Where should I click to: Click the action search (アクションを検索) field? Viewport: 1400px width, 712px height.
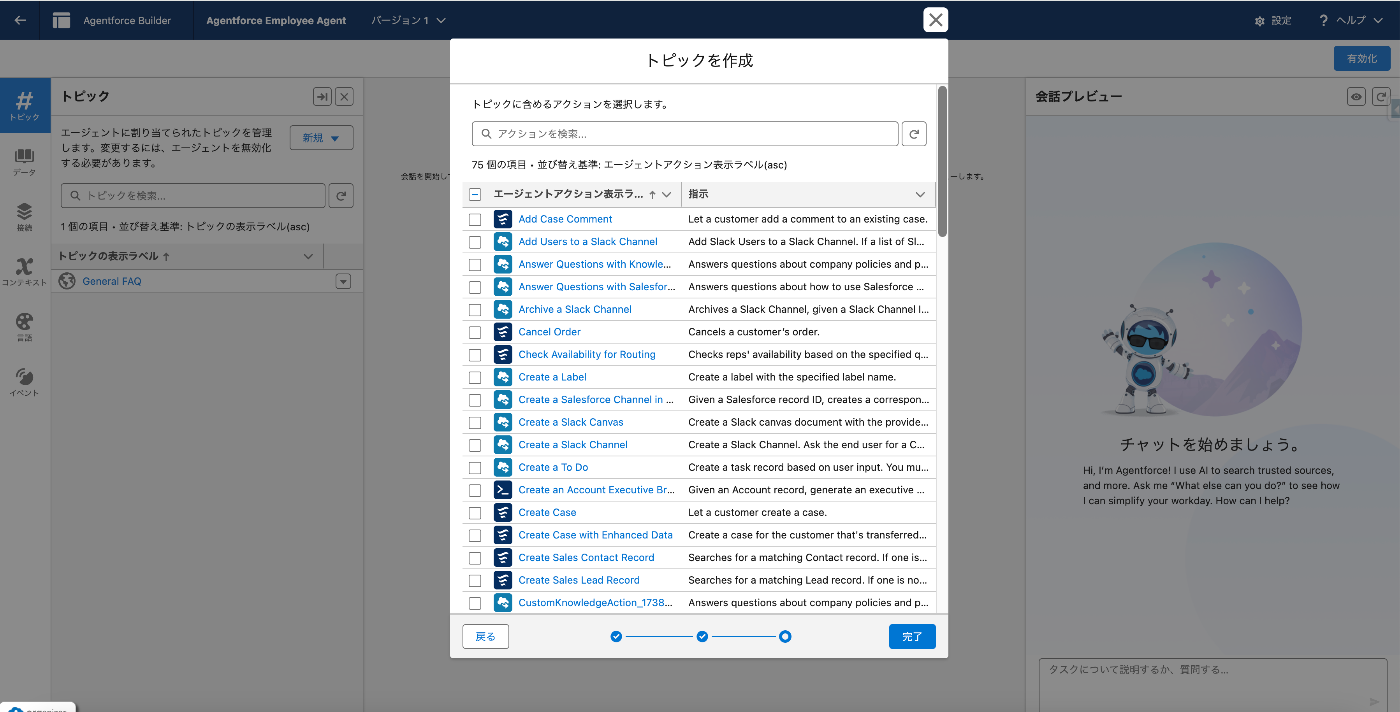tap(685, 133)
